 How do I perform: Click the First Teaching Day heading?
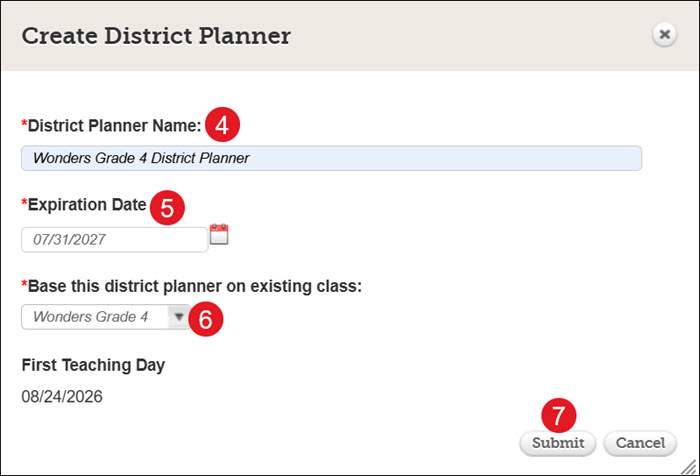(x=93, y=365)
